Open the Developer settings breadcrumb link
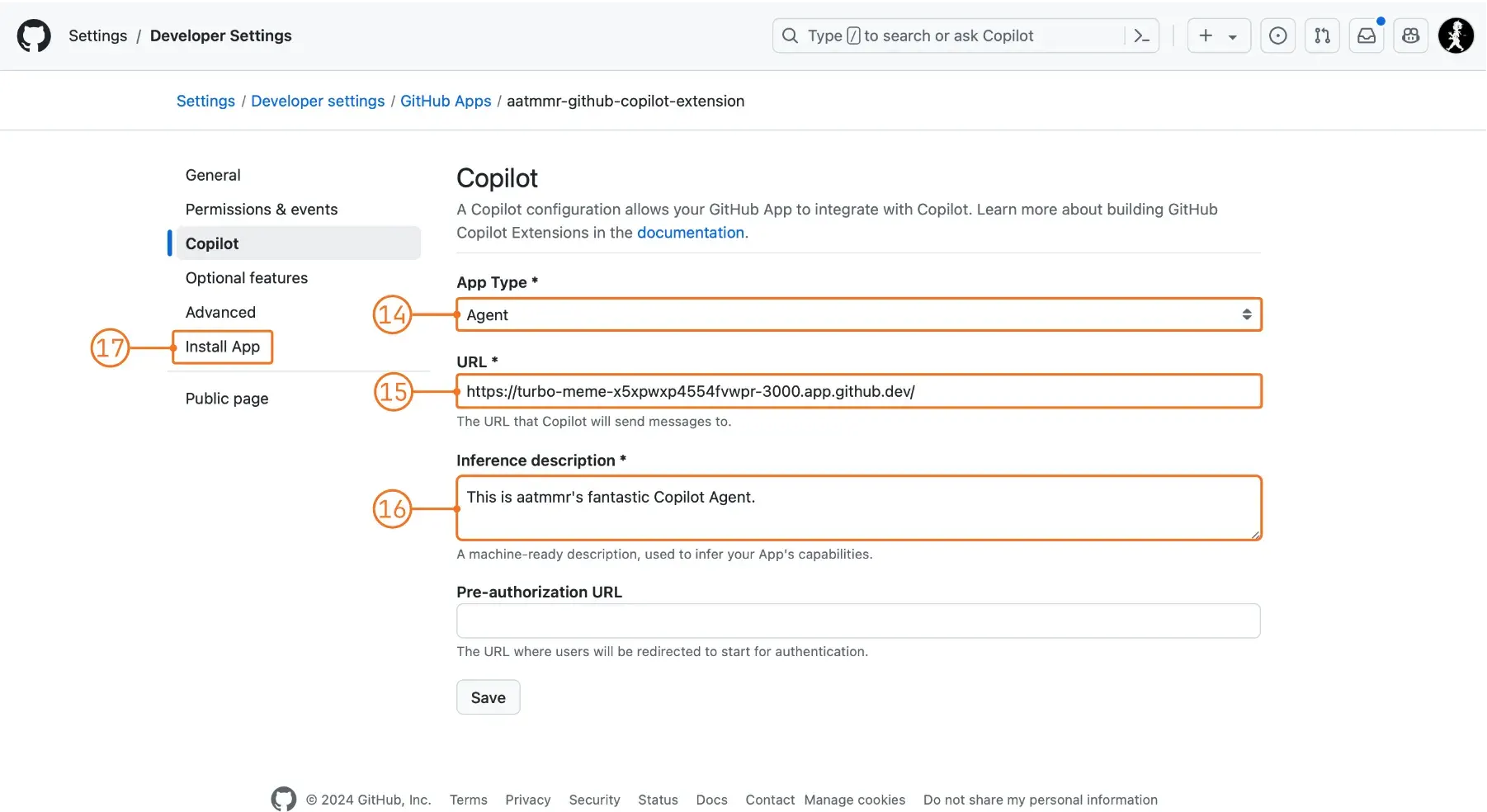 tap(318, 101)
